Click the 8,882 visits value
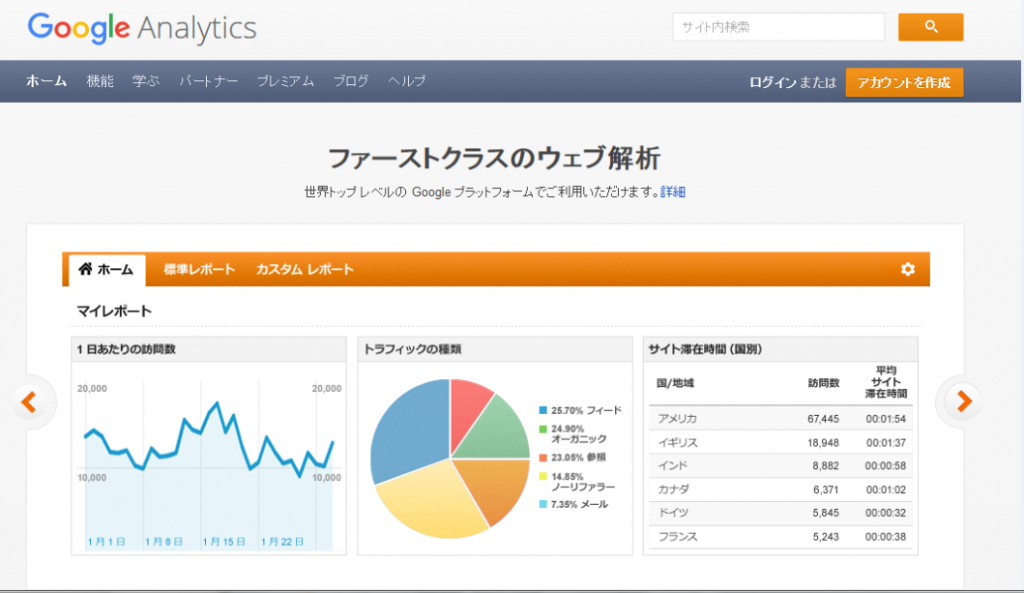This screenshot has height=593, width=1024. point(825,466)
